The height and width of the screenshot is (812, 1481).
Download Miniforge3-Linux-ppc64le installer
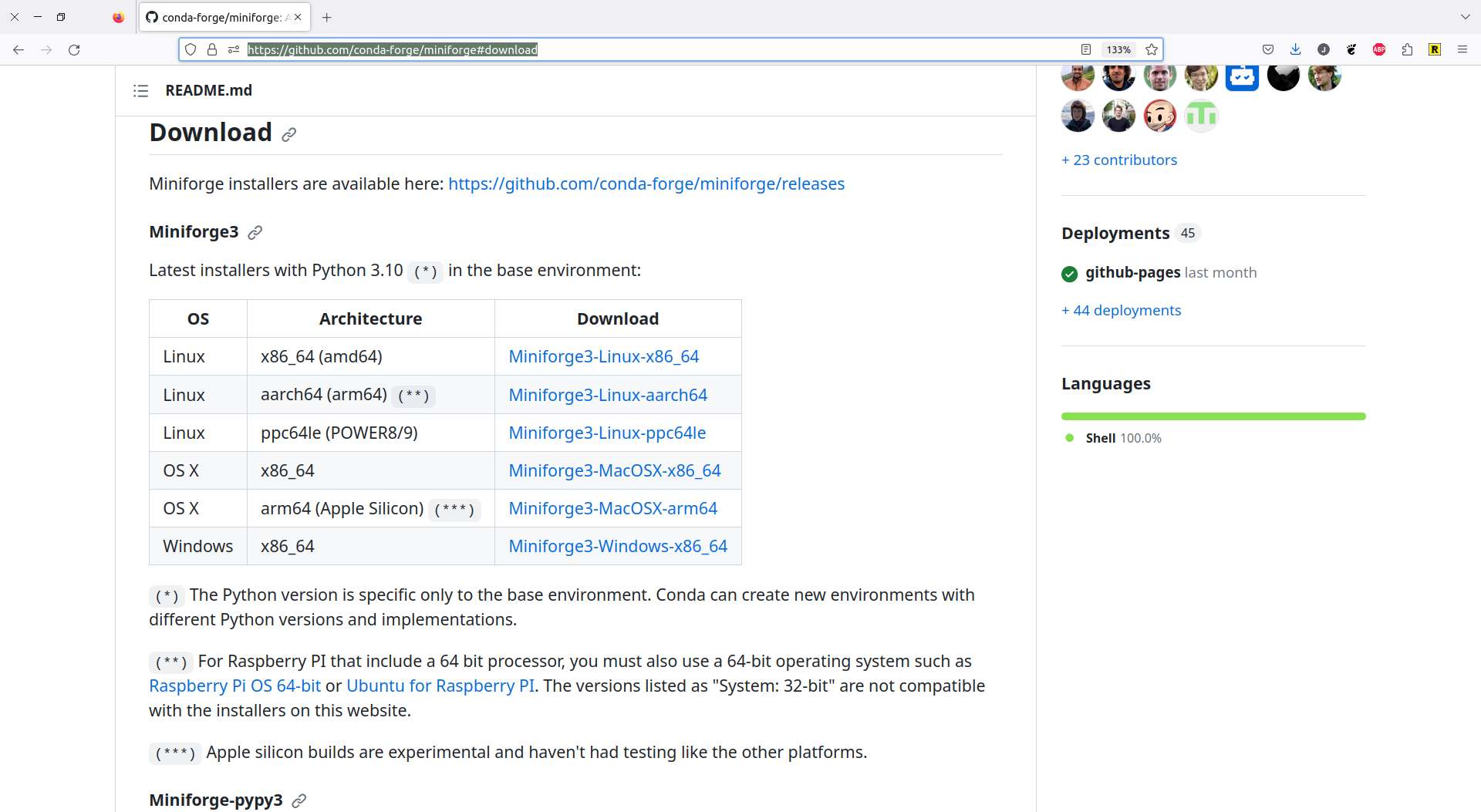point(607,433)
